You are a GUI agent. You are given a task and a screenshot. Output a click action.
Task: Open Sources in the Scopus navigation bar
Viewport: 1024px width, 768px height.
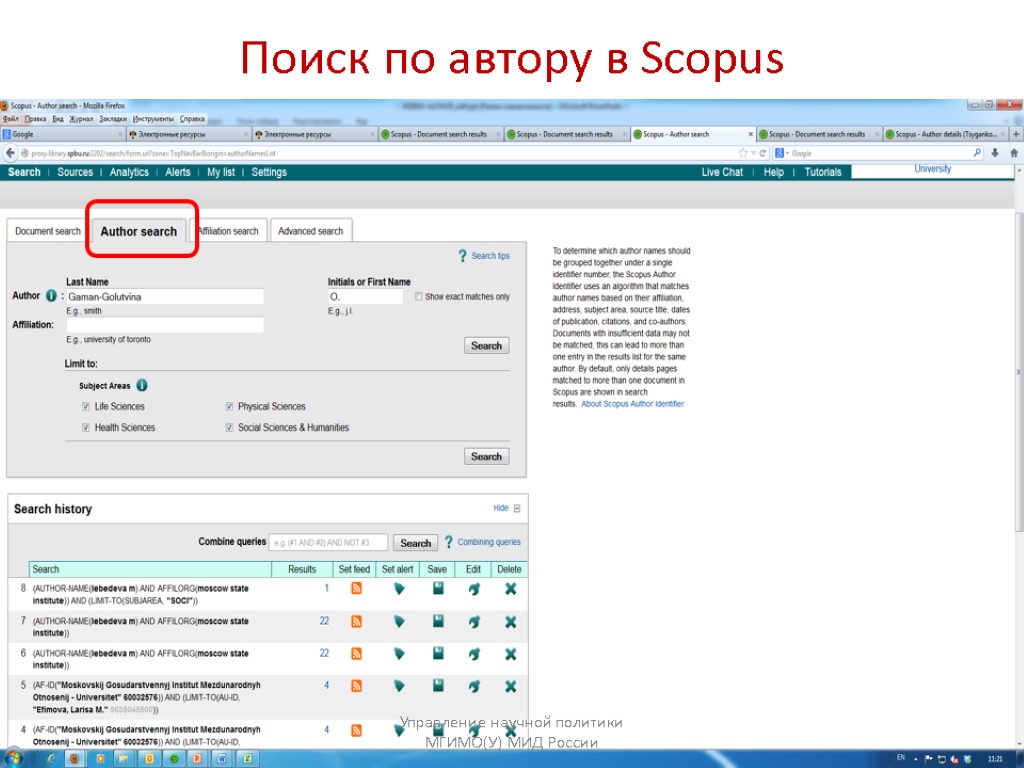75,172
